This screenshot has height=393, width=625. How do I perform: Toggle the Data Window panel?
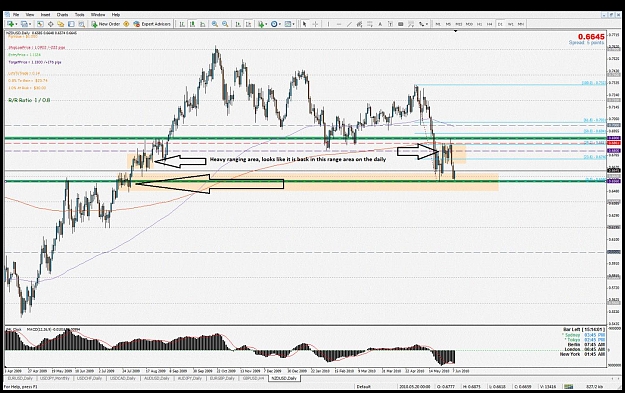(51, 24)
